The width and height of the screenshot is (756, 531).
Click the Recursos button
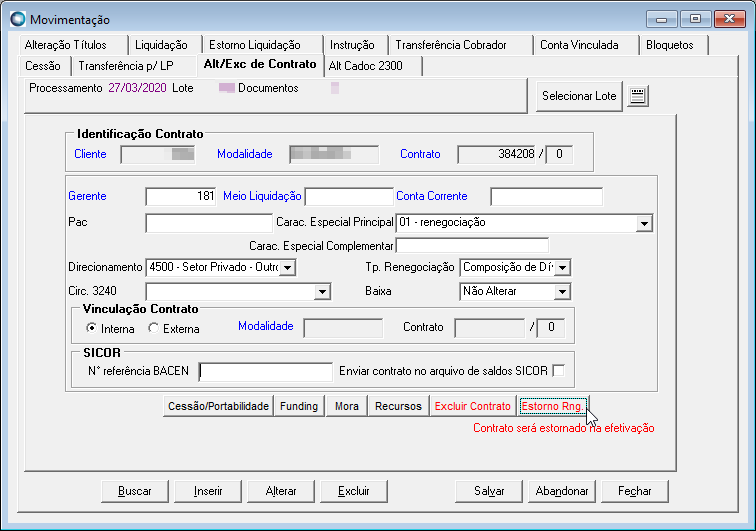(x=398, y=406)
